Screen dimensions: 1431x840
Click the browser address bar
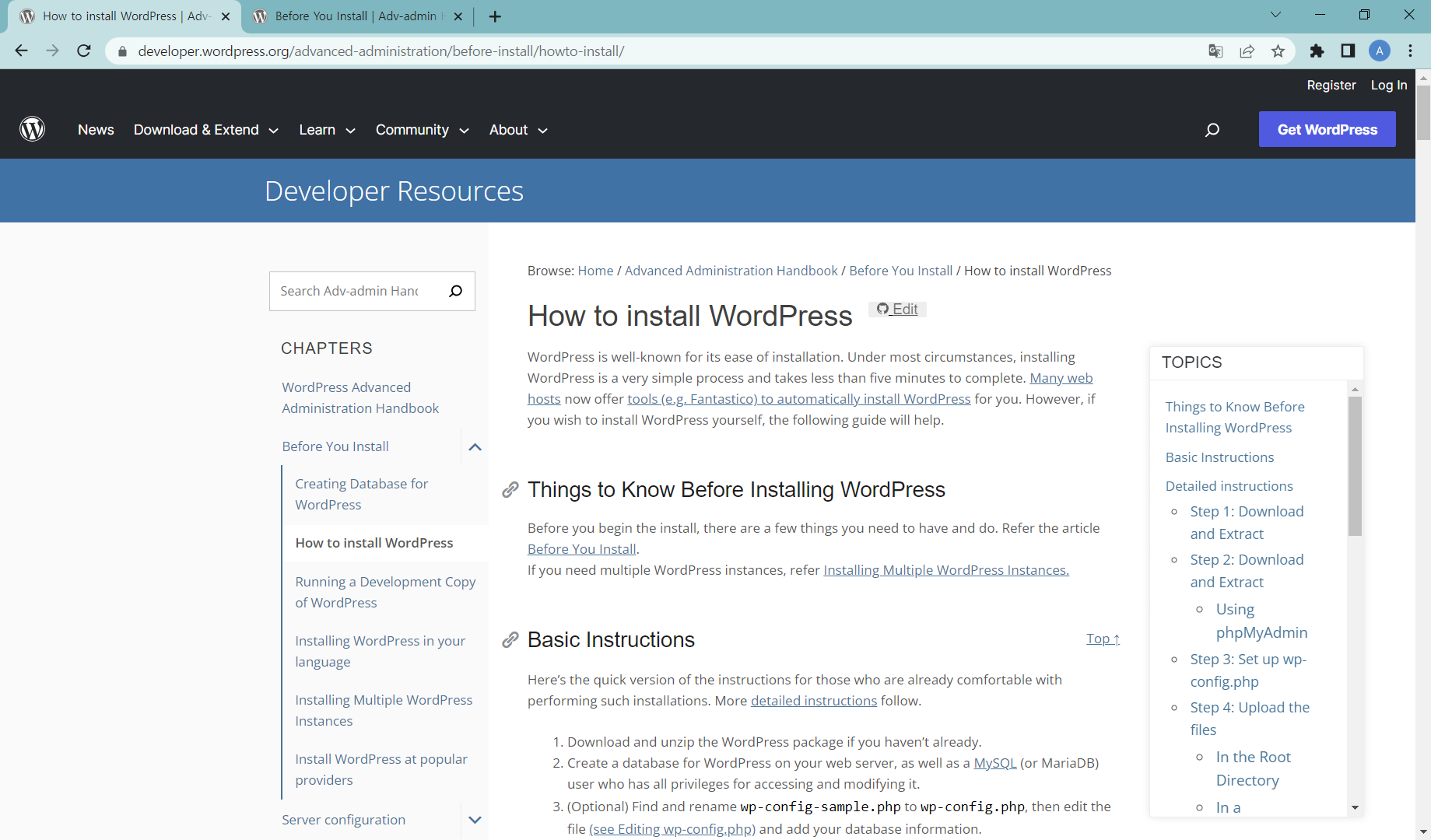pyautogui.click(x=661, y=51)
